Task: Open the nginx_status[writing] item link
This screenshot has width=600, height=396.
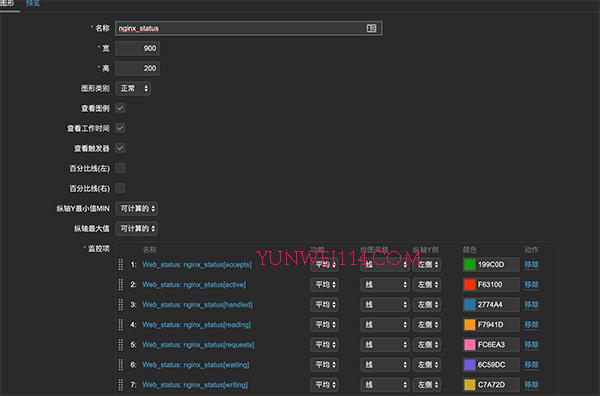Action: [x=195, y=385]
